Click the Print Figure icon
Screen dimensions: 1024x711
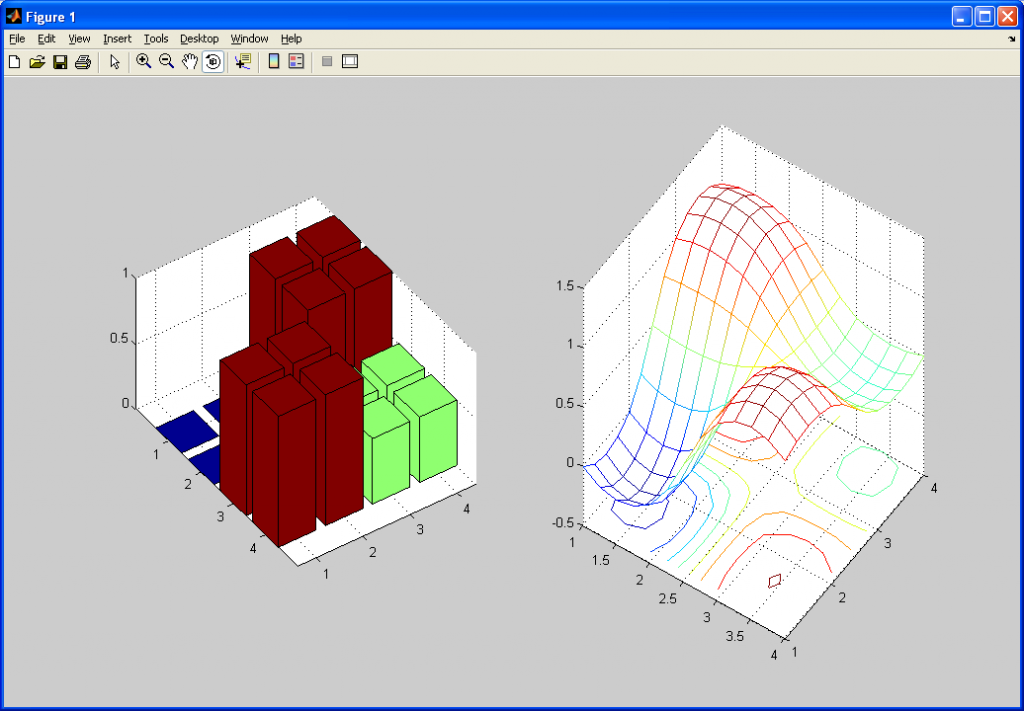click(83, 61)
